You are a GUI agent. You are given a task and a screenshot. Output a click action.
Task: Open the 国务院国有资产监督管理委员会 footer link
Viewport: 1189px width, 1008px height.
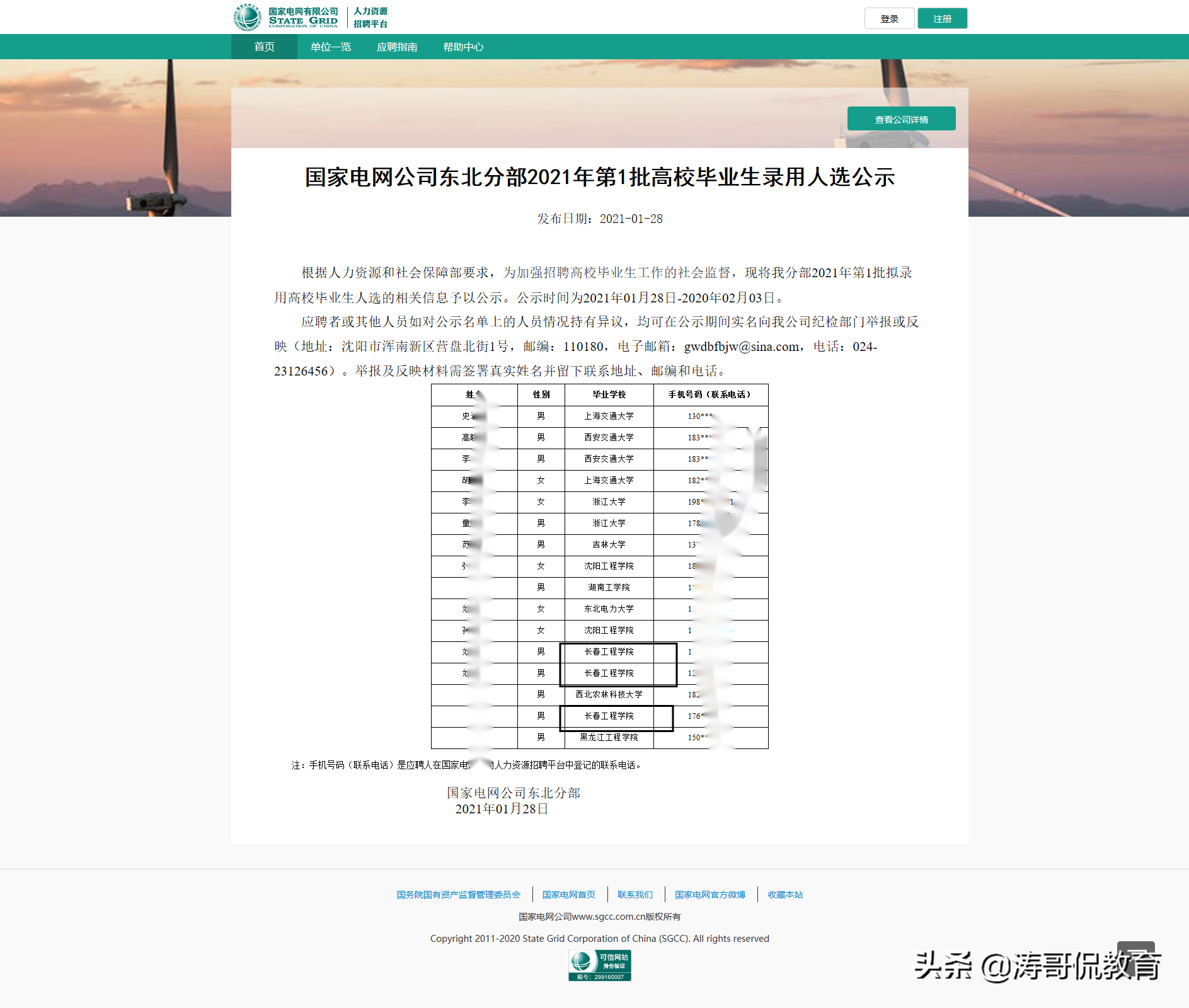[x=458, y=894]
